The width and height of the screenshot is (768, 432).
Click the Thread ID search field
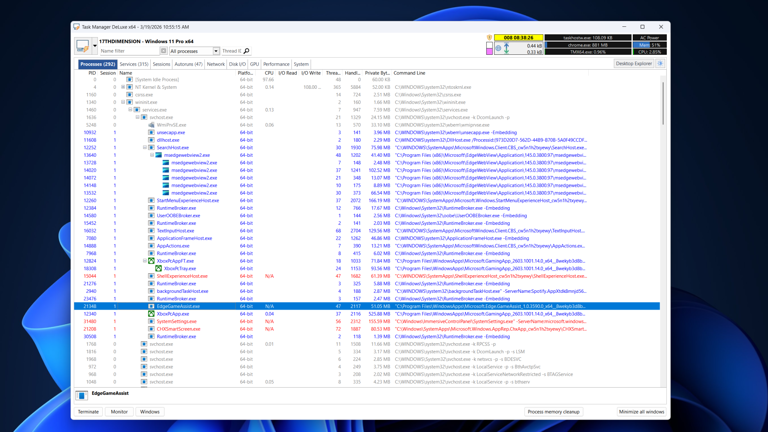click(x=231, y=51)
